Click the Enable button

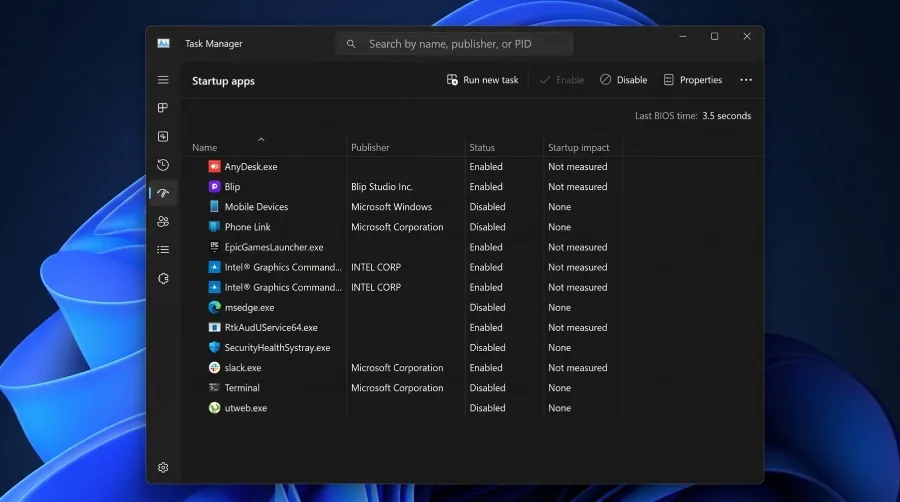(562, 80)
